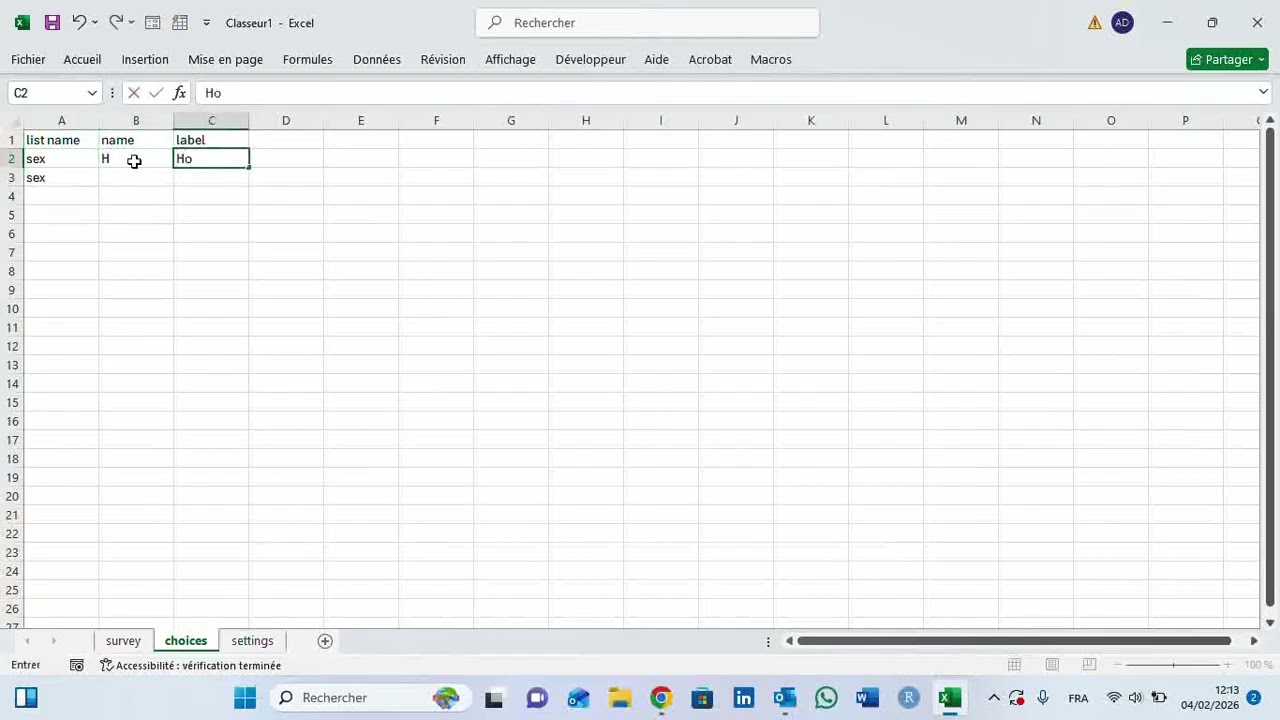Add a new sheet with the plus button
This screenshot has height=720, width=1280.
(325, 641)
